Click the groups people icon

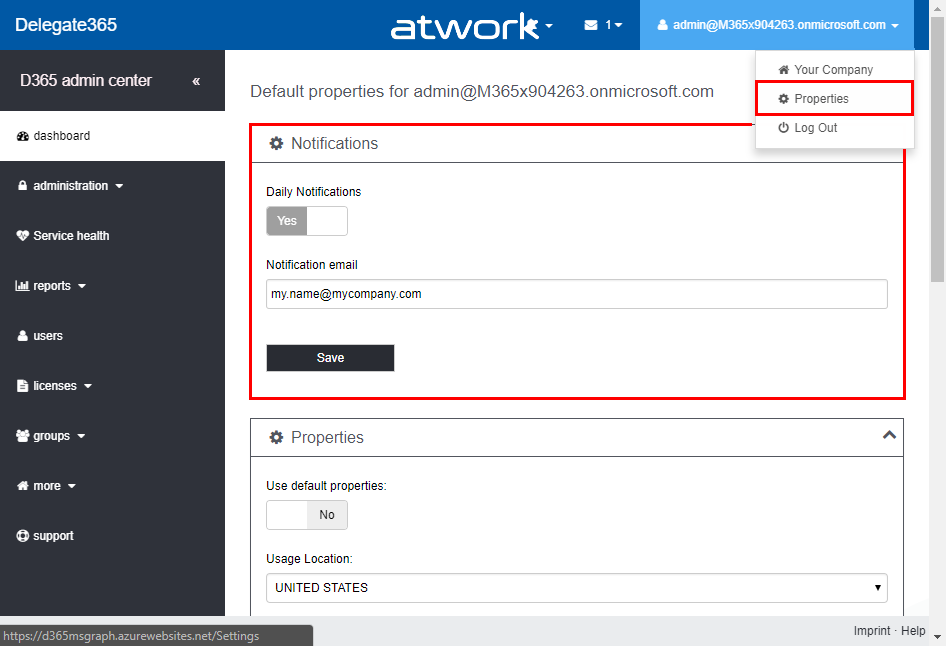23,435
